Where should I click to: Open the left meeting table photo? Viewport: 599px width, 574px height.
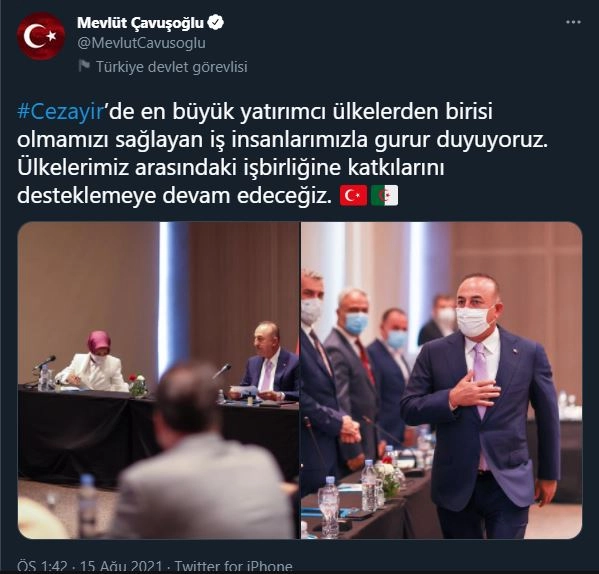click(158, 380)
